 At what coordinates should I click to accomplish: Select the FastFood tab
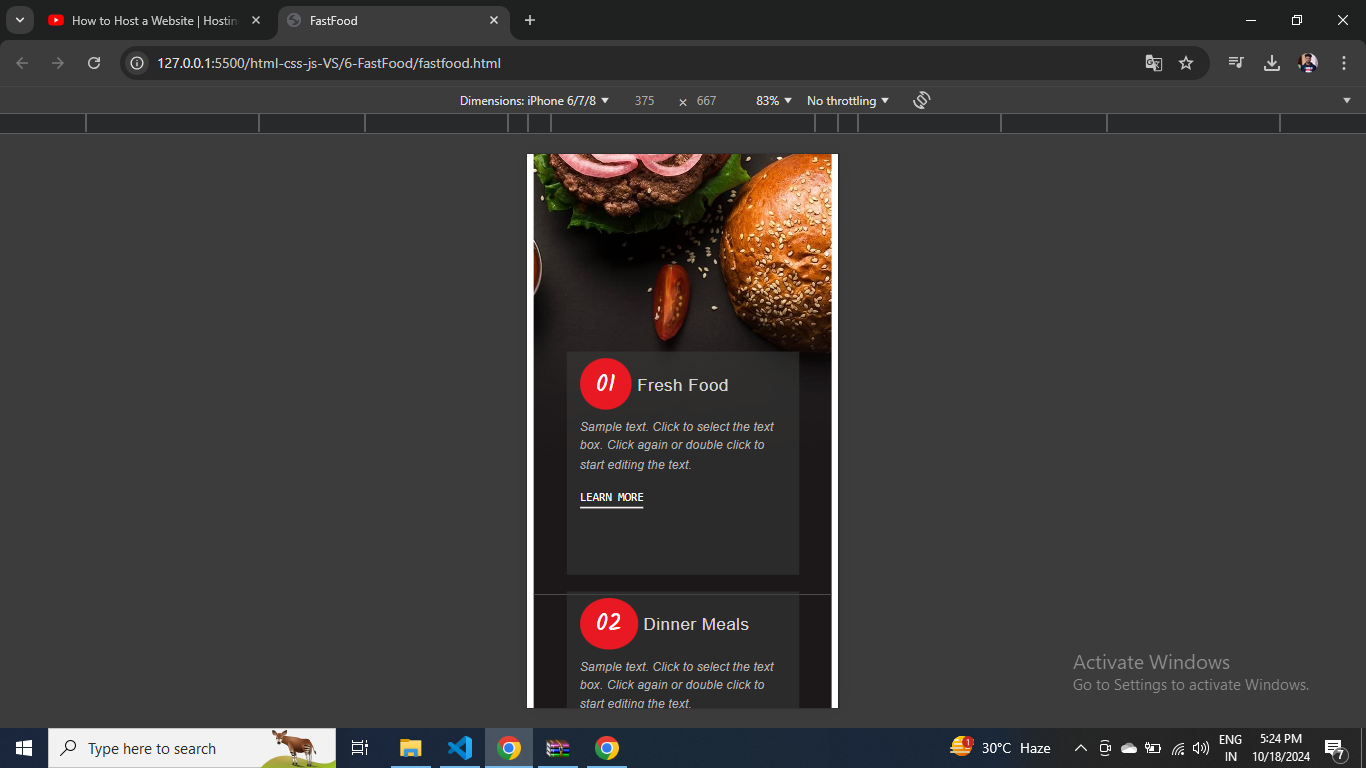[392, 20]
